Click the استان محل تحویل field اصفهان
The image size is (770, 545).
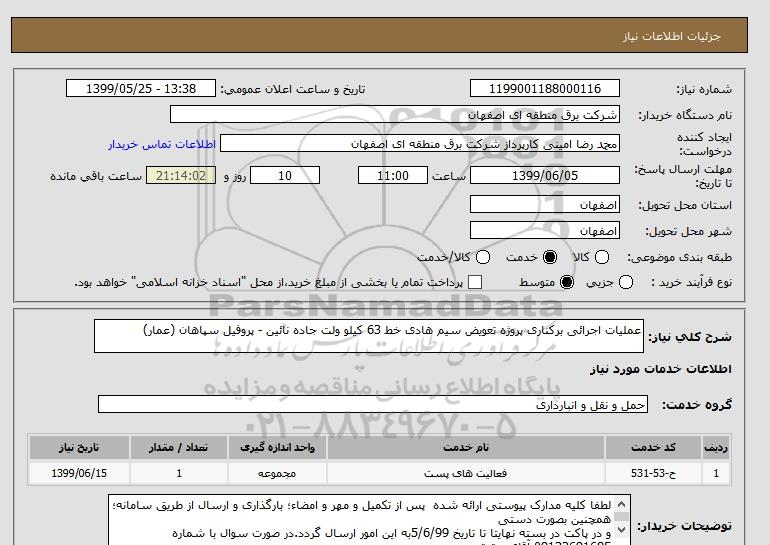pyautogui.click(x=545, y=204)
